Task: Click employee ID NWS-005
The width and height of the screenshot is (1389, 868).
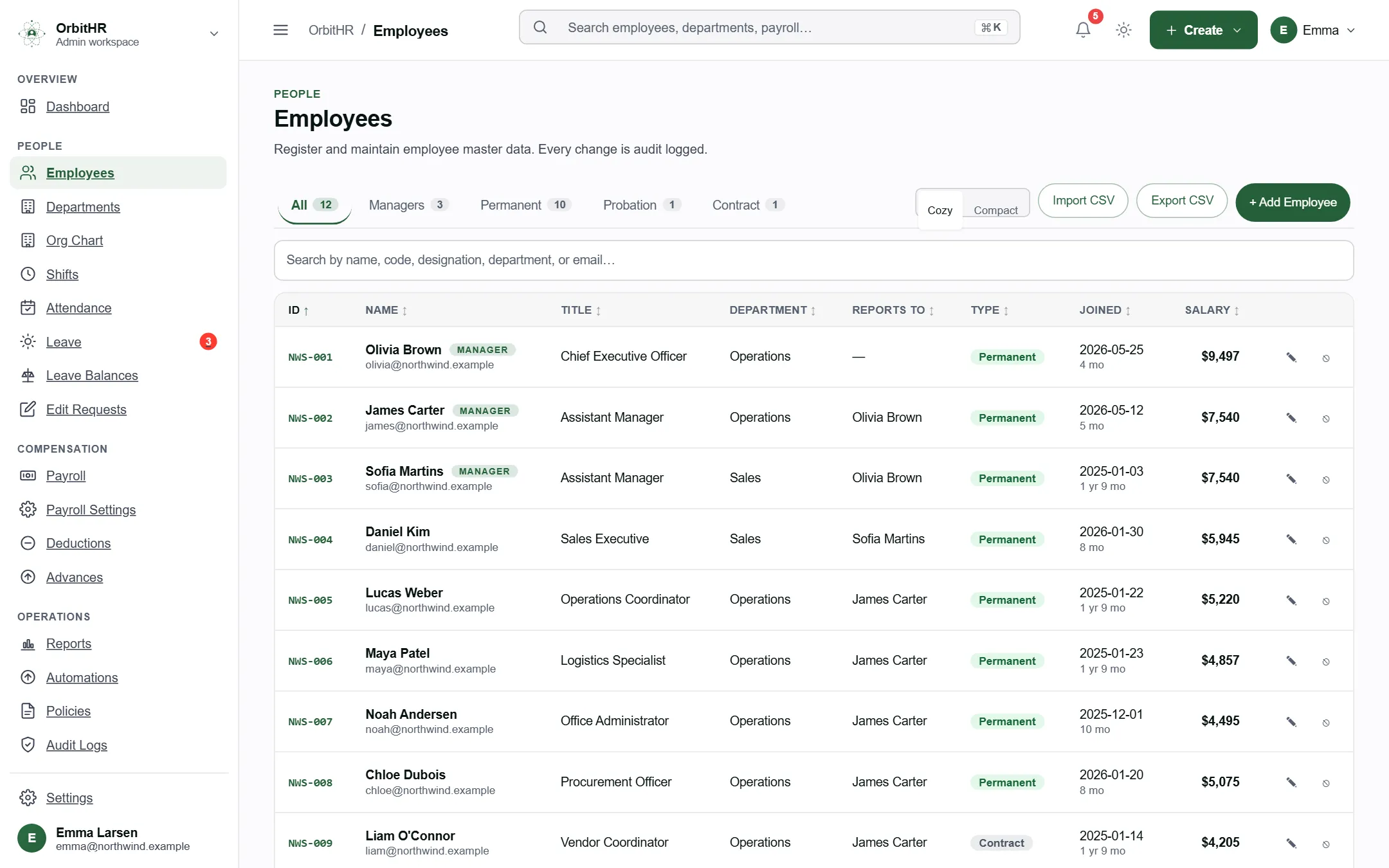Action: click(310, 600)
